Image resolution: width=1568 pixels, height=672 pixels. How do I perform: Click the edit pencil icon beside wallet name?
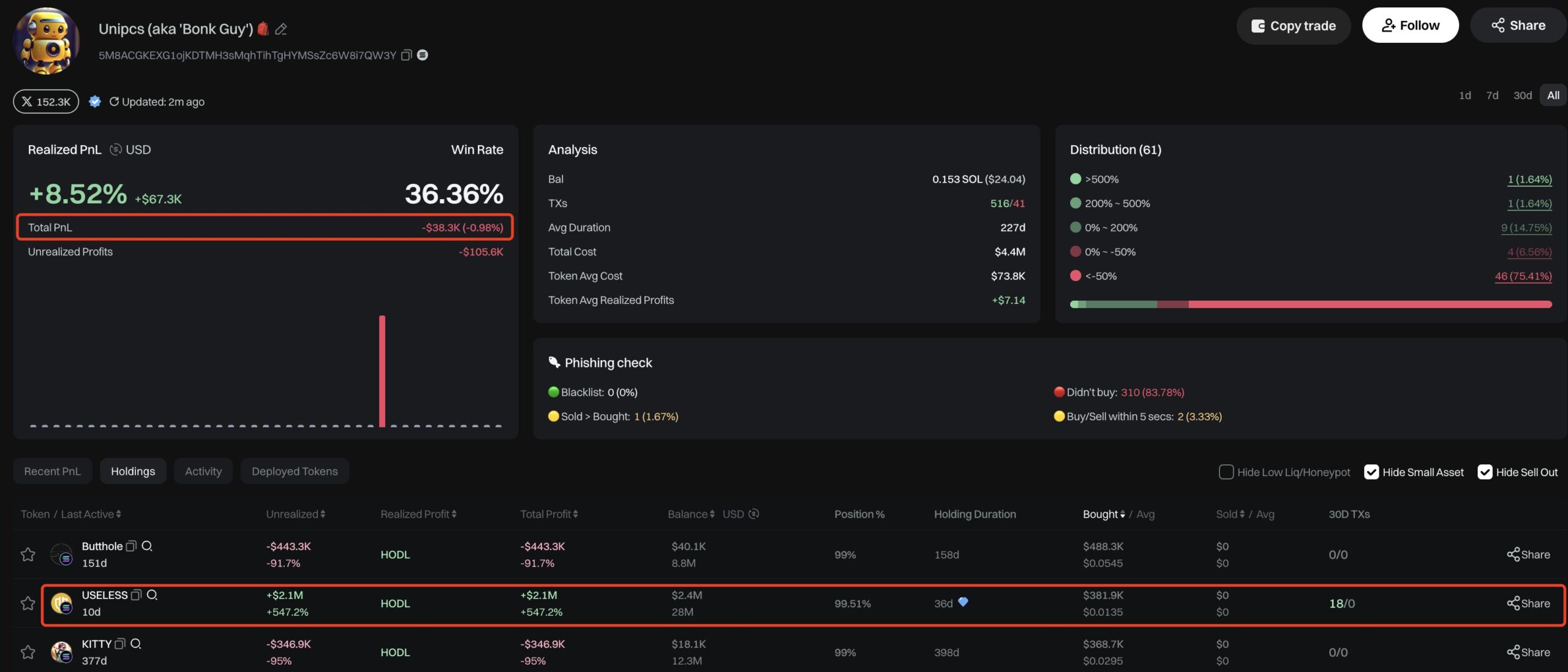(x=281, y=29)
